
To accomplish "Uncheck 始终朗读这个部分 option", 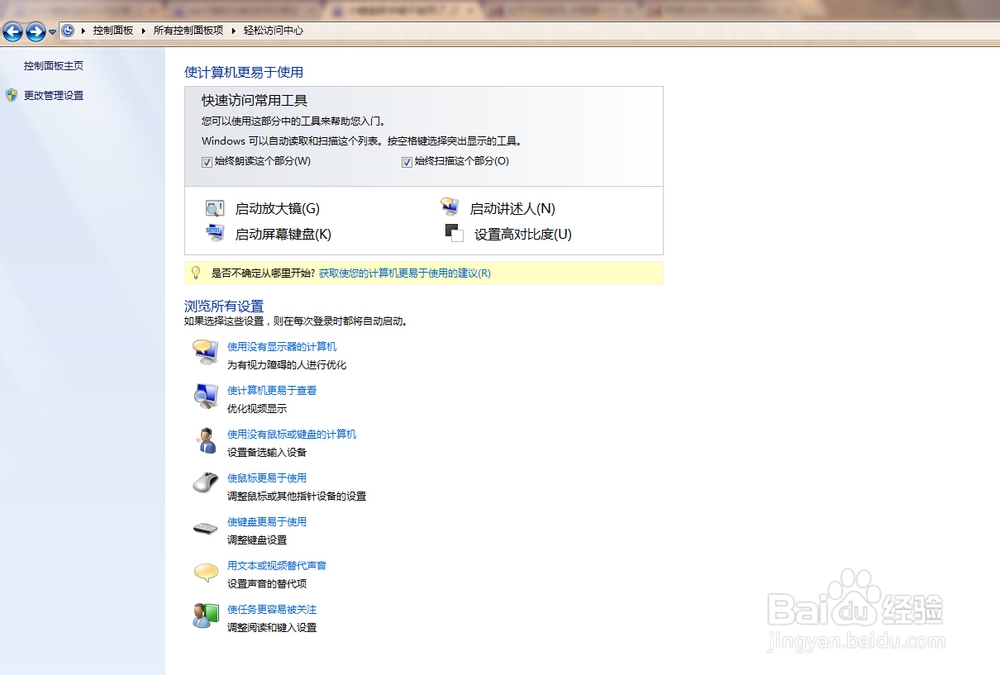I will [208, 161].
